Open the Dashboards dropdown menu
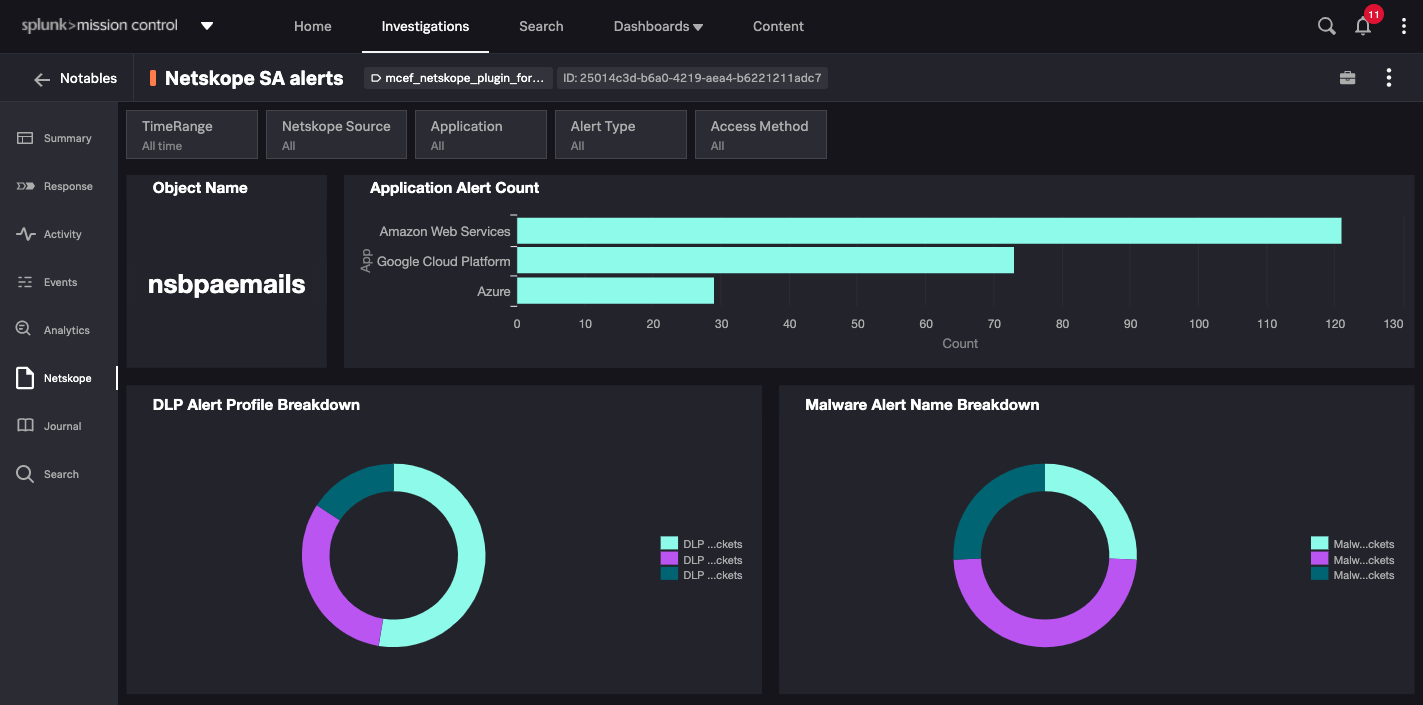The width and height of the screenshot is (1423, 705). 658,26
